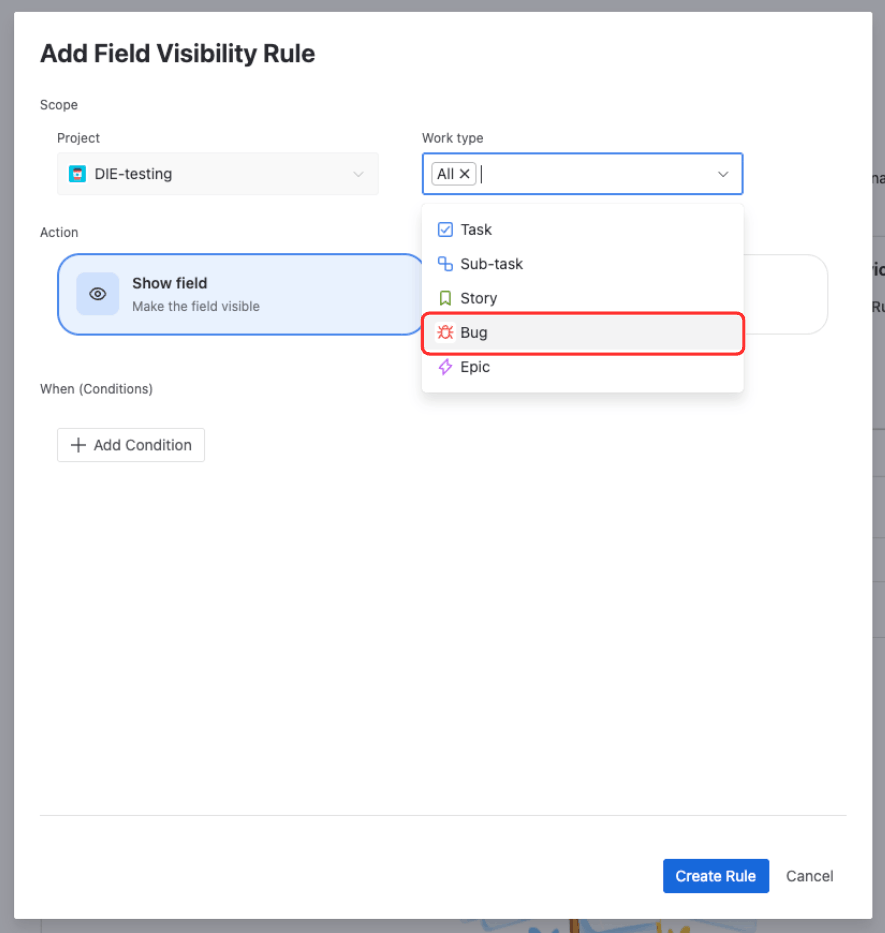Collapse the work type options list
885x933 pixels.
[x=723, y=173]
